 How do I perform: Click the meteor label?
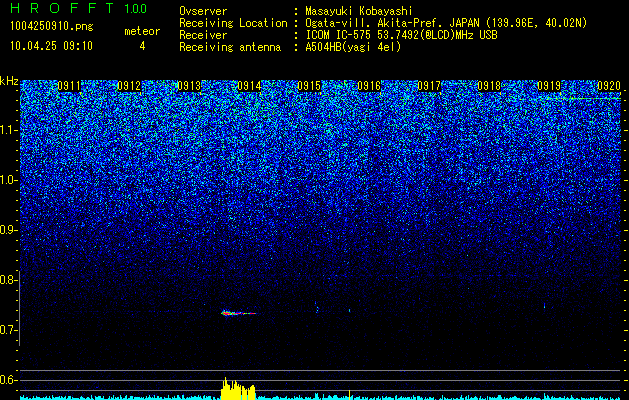click(142, 31)
